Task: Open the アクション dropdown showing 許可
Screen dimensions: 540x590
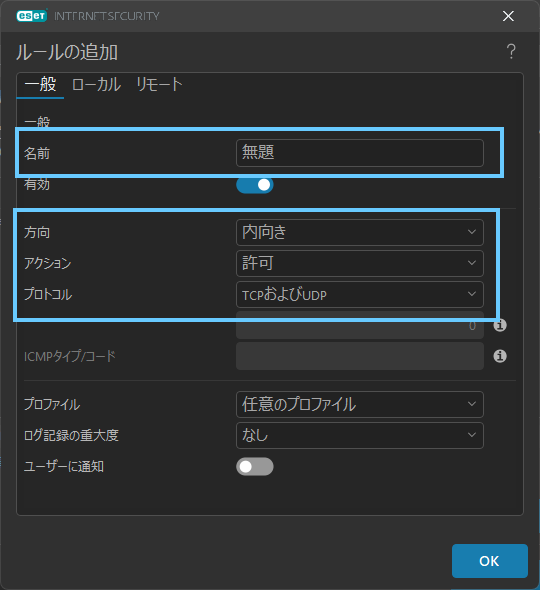Action: click(x=360, y=263)
